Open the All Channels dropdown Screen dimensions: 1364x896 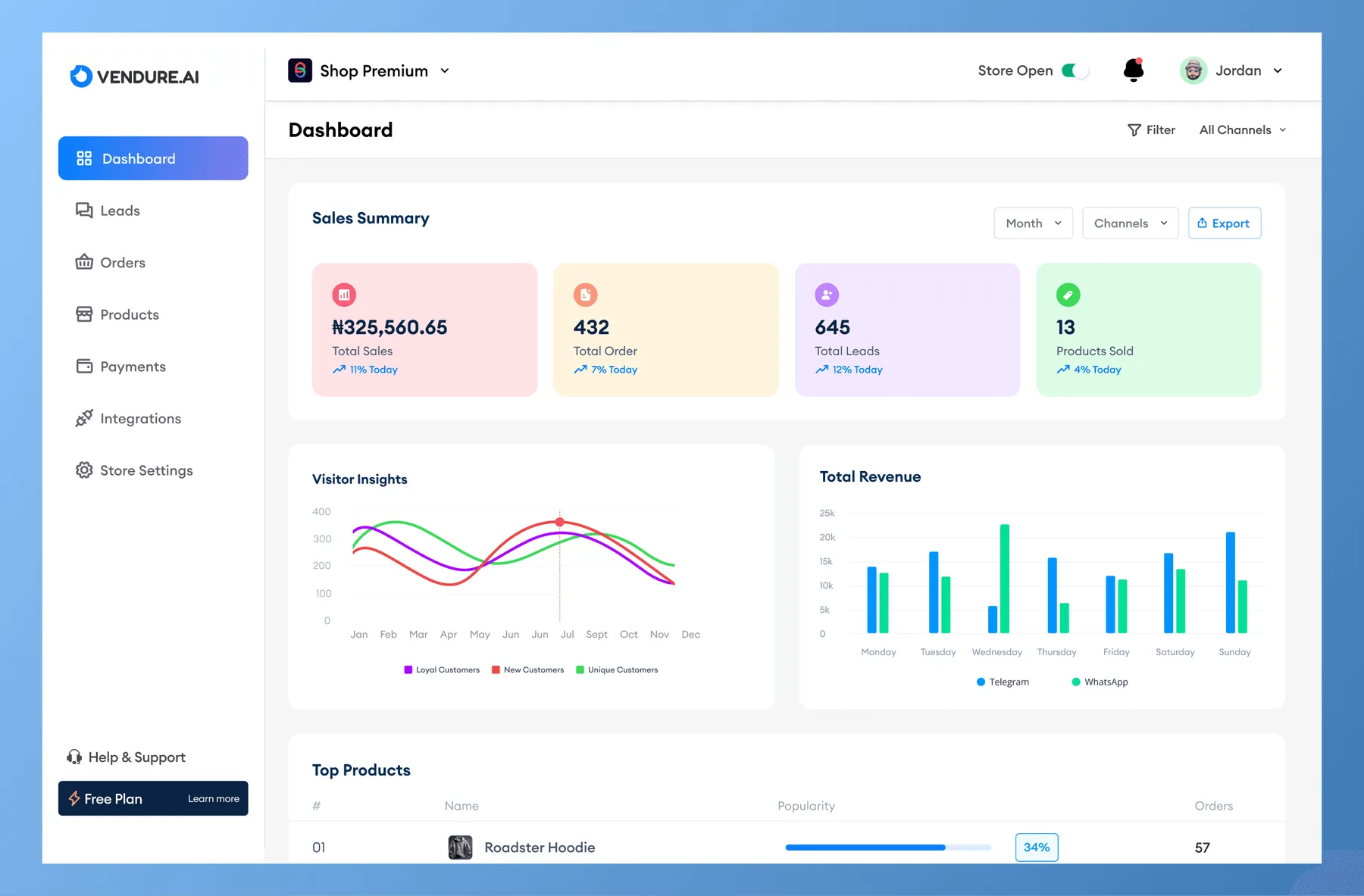1243,130
